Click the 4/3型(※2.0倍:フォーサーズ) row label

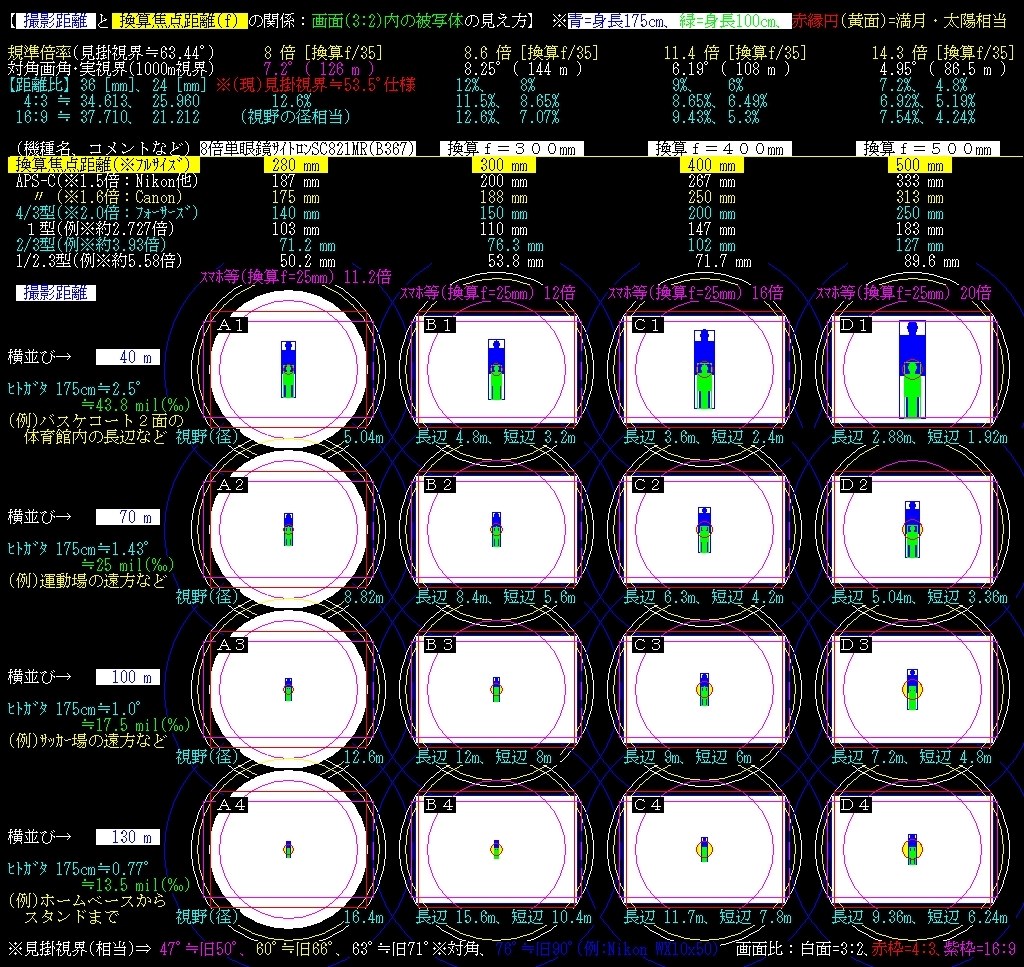[106, 213]
